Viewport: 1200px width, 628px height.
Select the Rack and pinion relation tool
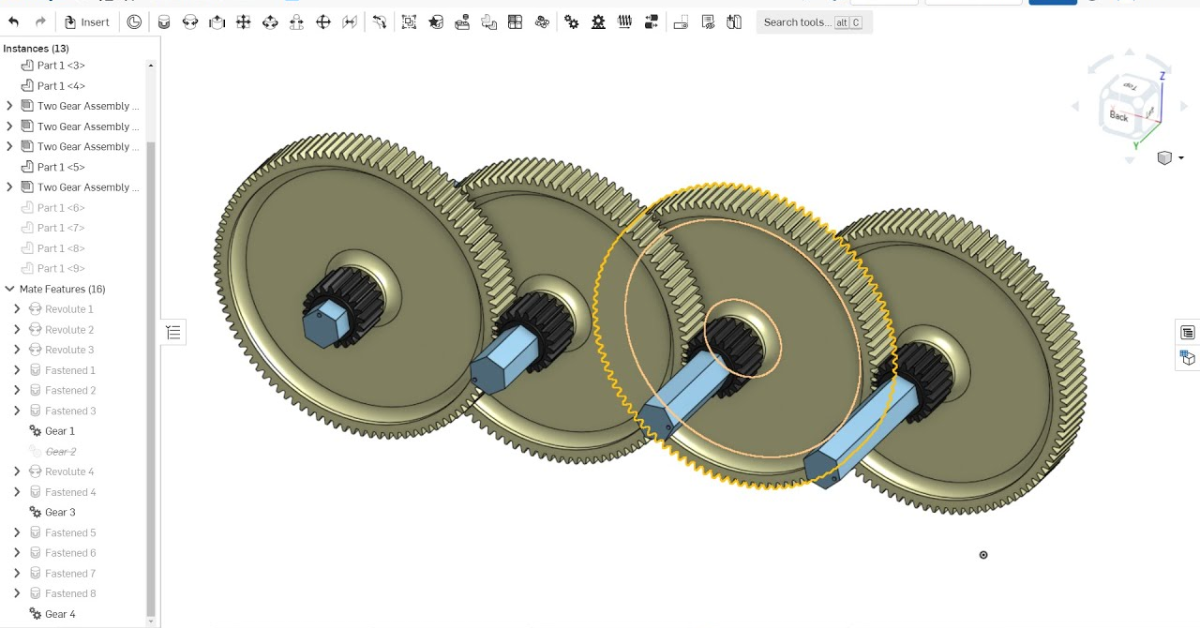598,22
